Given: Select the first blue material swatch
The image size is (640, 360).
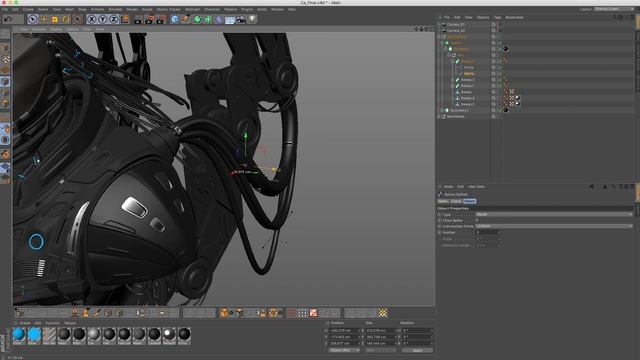Looking at the screenshot, I should tap(19, 334).
